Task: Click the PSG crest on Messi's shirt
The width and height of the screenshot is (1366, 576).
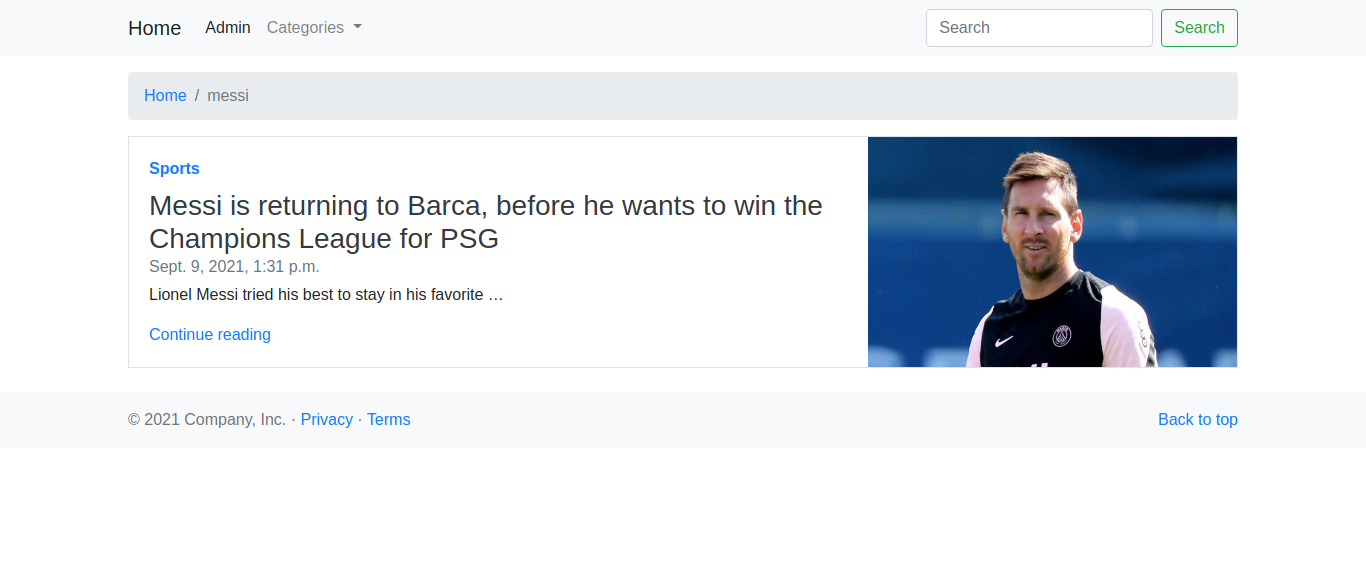Action: click(1062, 336)
